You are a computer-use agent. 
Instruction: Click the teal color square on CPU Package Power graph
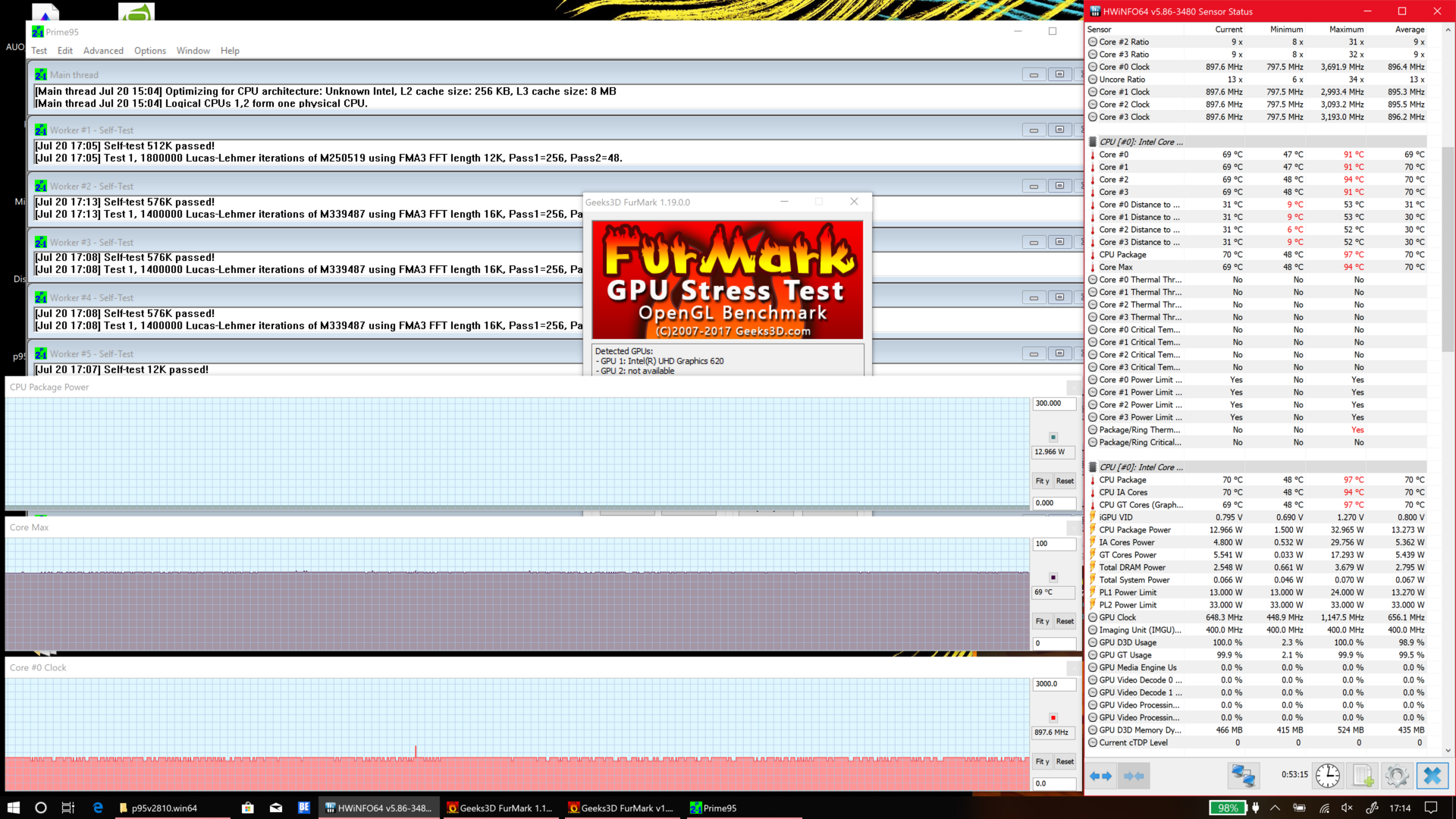coord(1053,437)
